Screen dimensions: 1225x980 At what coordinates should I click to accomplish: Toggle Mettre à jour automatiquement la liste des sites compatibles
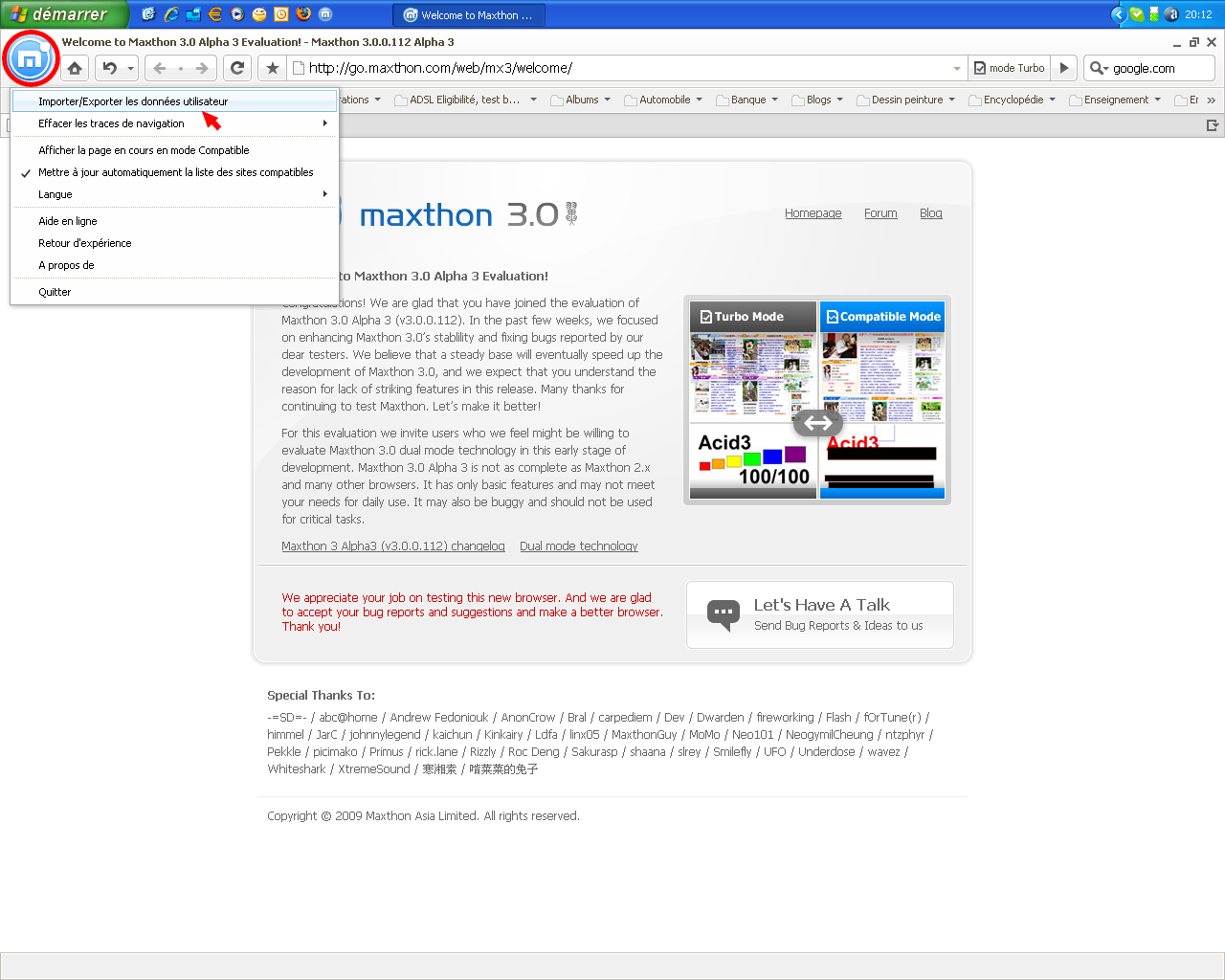click(x=174, y=172)
